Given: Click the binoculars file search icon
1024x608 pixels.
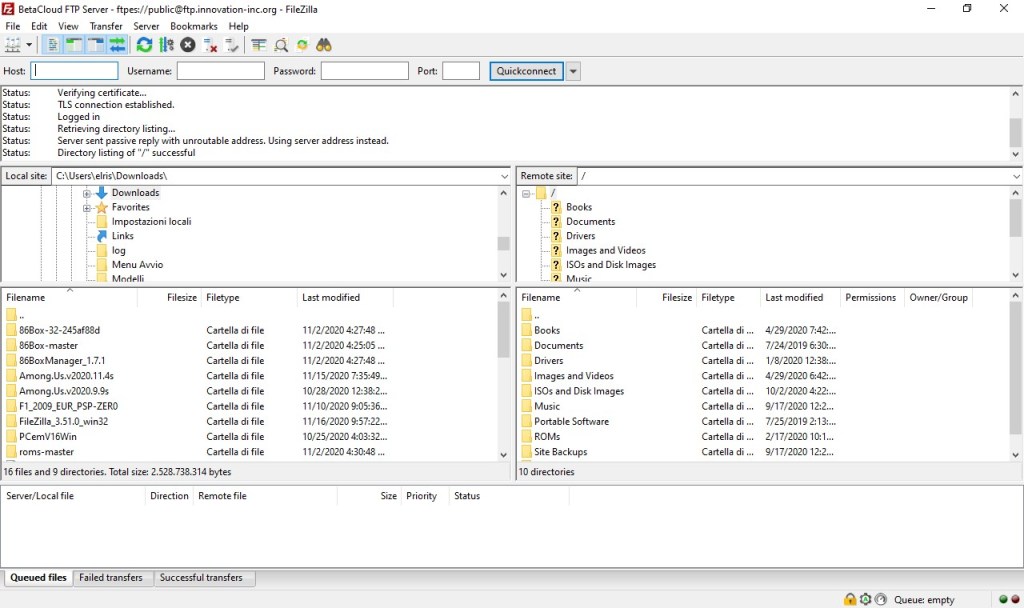Looking at the screenshot, I should tap(323, 45).
